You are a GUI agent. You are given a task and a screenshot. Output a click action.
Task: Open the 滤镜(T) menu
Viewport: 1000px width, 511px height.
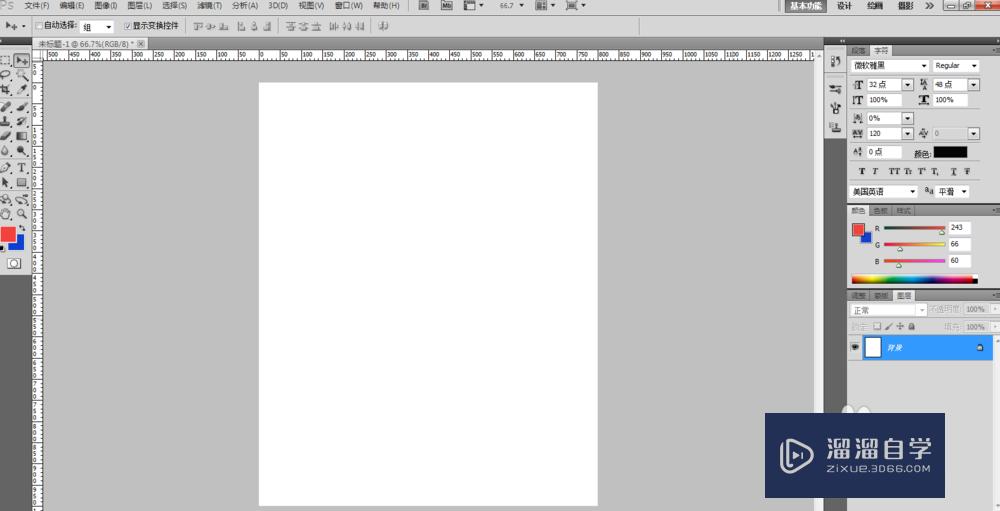[209, 5]
